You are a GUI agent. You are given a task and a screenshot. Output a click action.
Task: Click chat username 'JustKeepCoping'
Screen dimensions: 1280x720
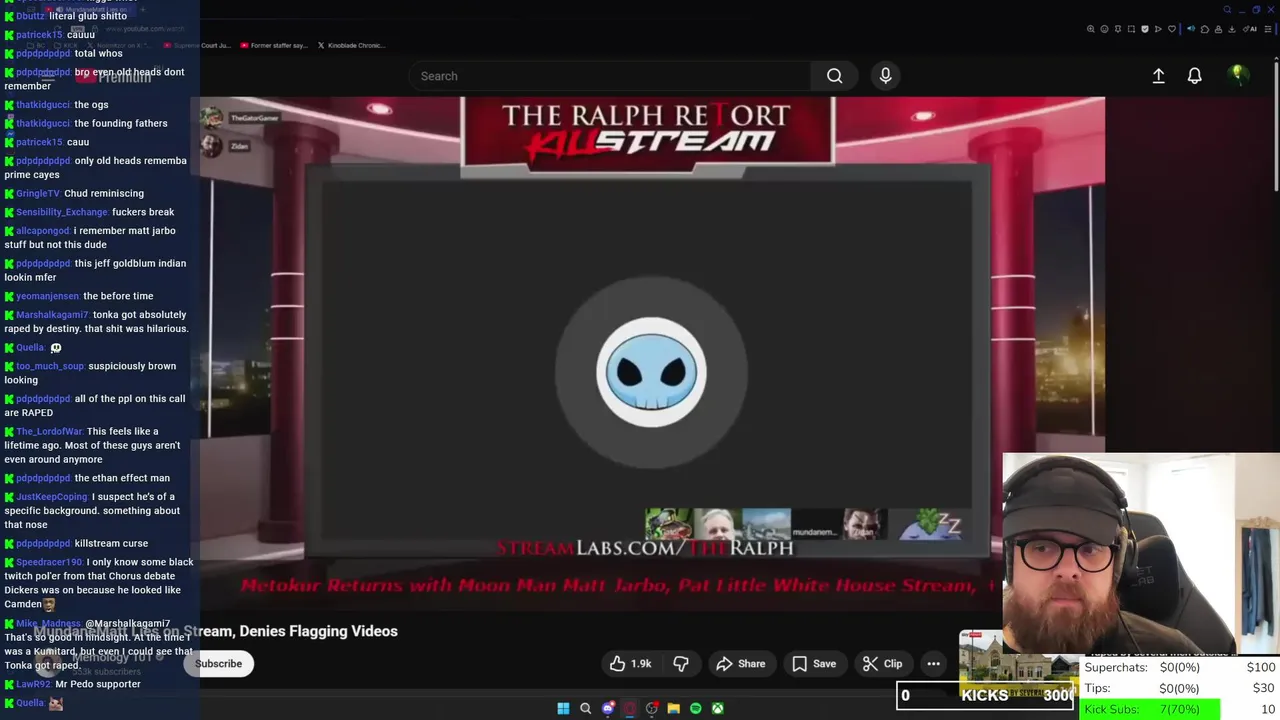coord(52,497)
